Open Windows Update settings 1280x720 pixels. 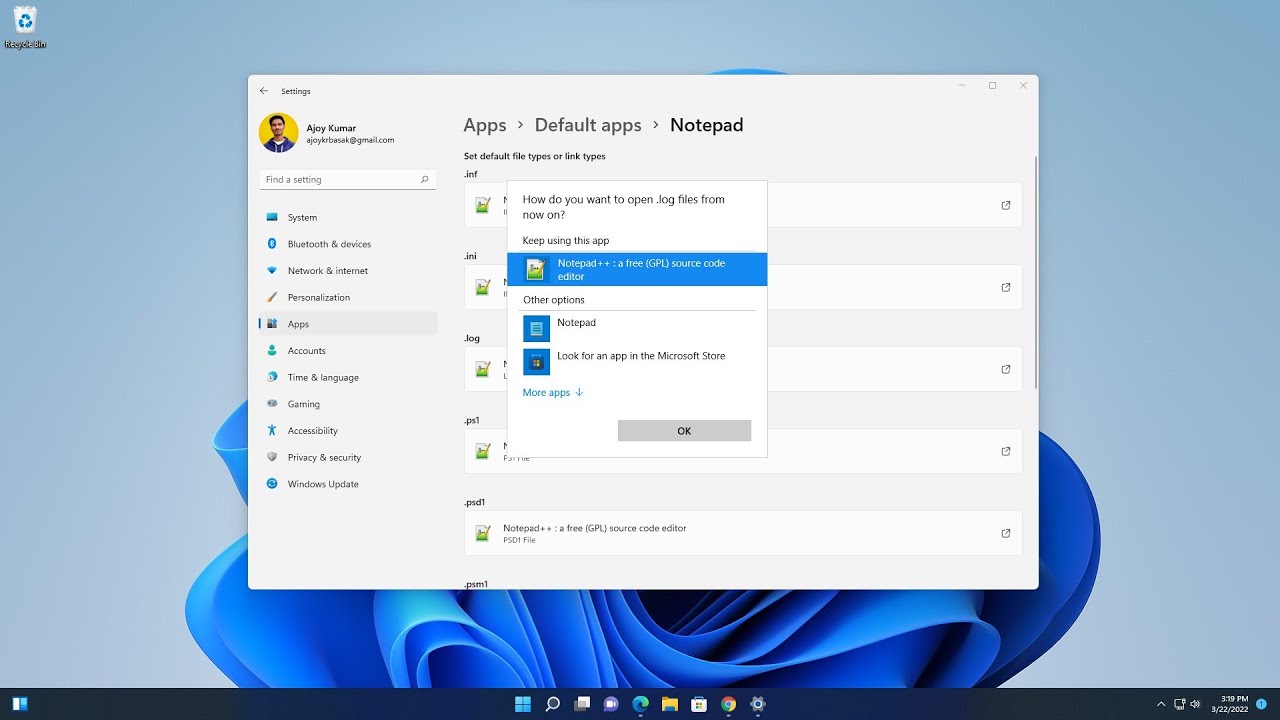tap(347, 484)
